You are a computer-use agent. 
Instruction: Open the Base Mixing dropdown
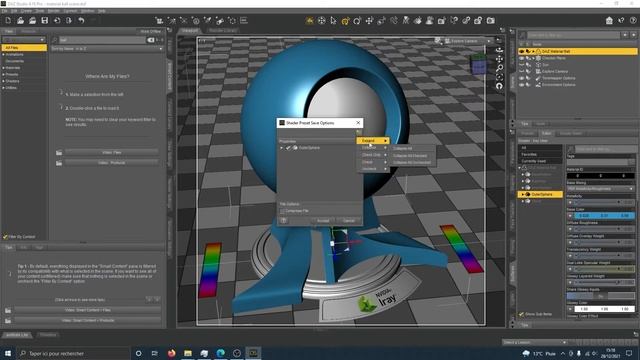600,189
